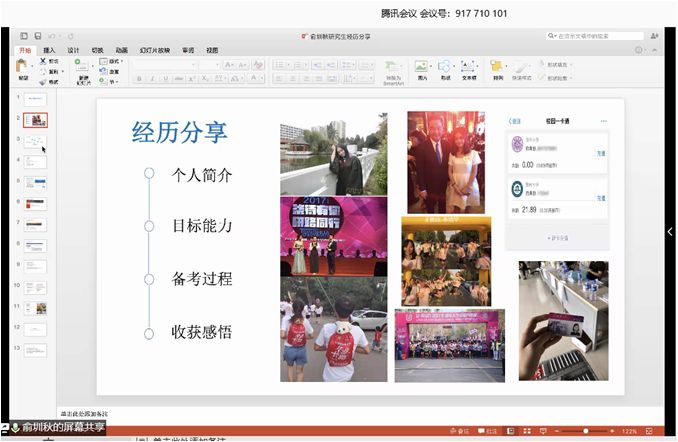Click the 重置 reset slide button
Viewport: 678px width, 442px height.
coord(113,72)
